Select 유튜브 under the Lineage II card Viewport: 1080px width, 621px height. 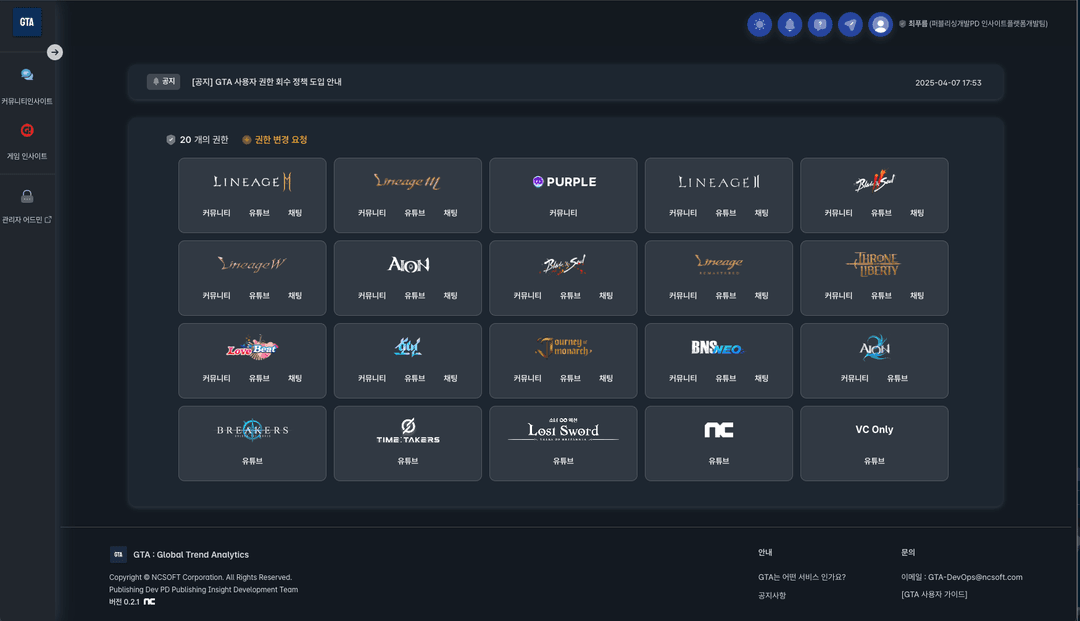coord(725,213)
